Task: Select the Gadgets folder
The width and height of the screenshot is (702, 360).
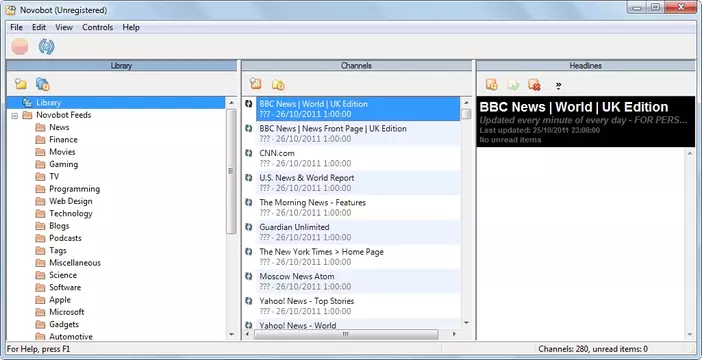Action: click(64, 324)
